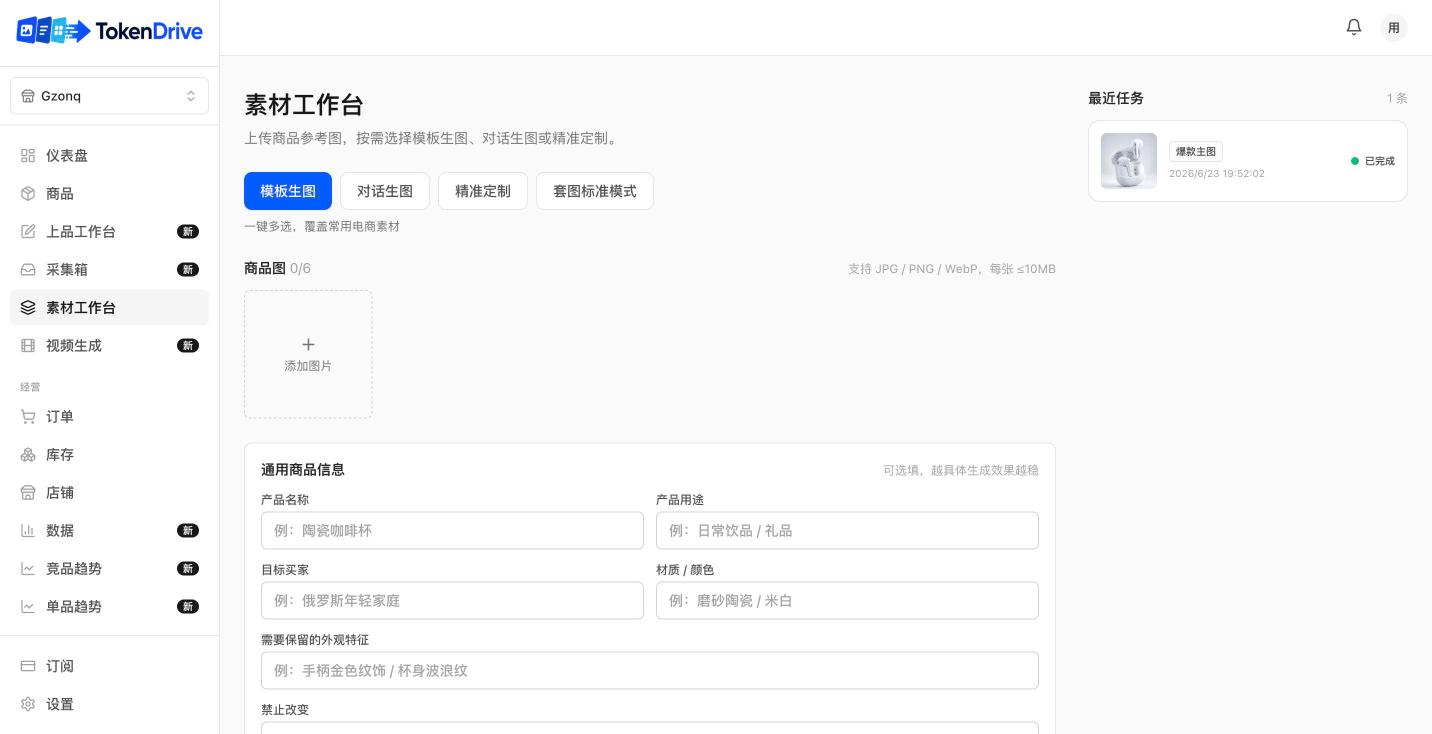Open 订阅 sidebar entry
Viewport: 1432px width, 734px height.
(x=109, y=666)
